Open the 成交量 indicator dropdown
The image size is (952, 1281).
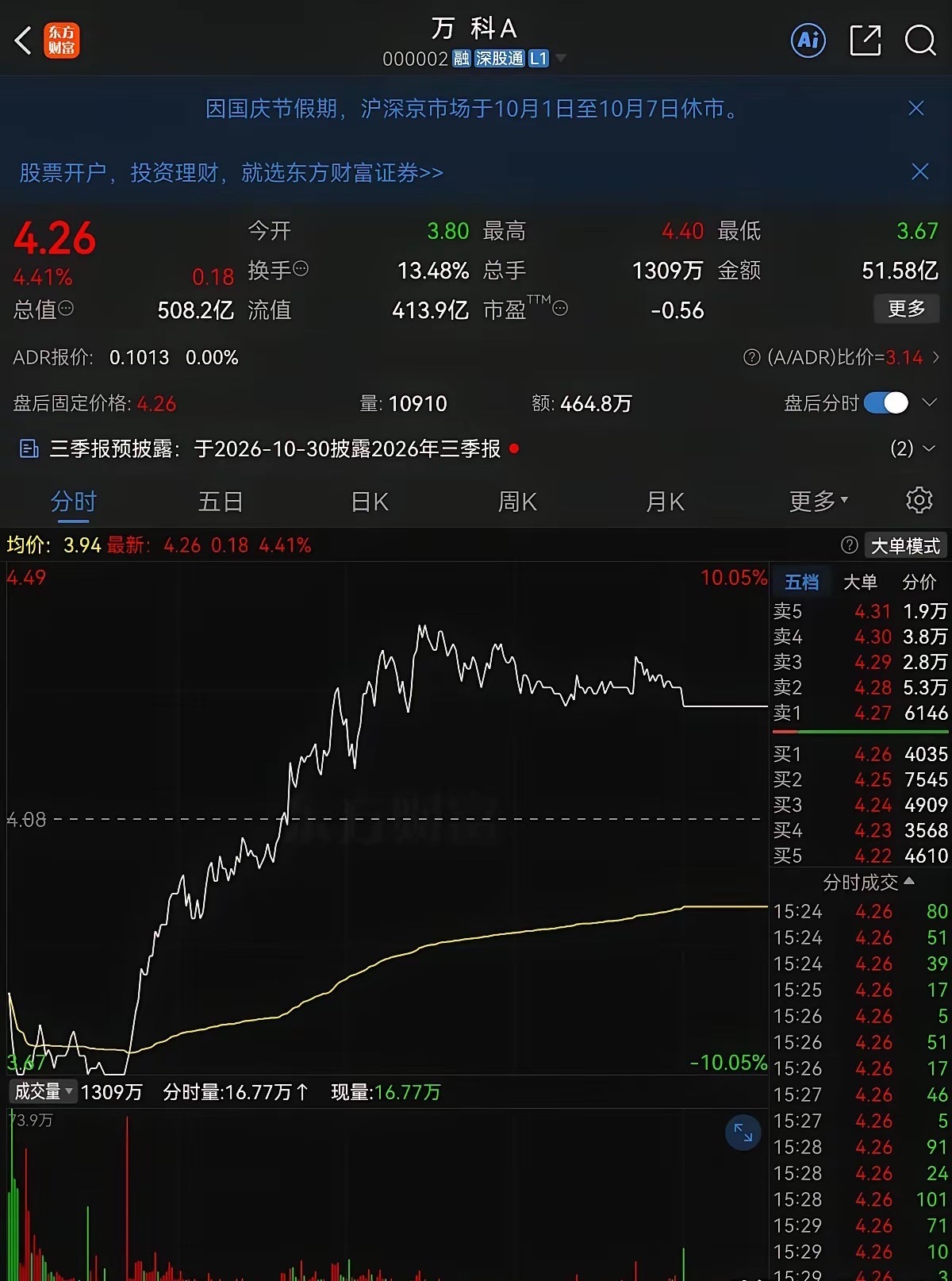click(x=43, y=1091)
